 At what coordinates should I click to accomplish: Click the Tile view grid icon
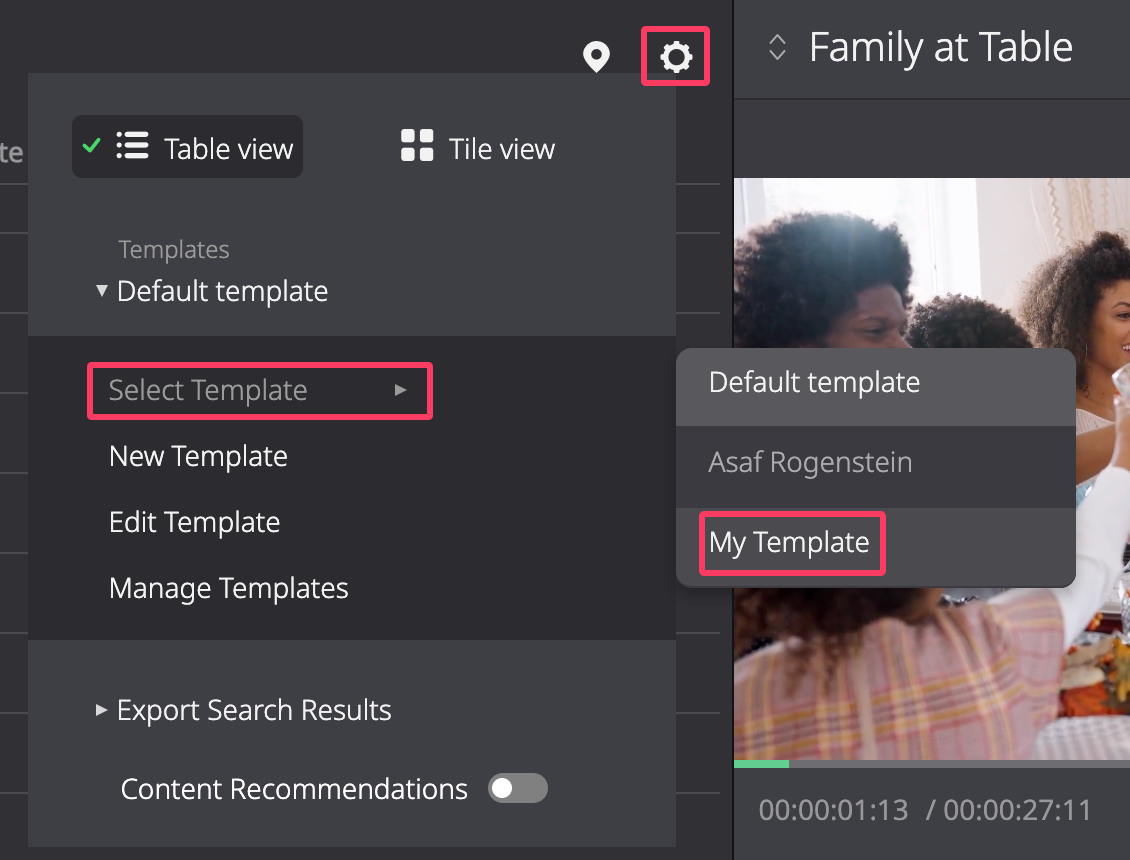[417, 146]
